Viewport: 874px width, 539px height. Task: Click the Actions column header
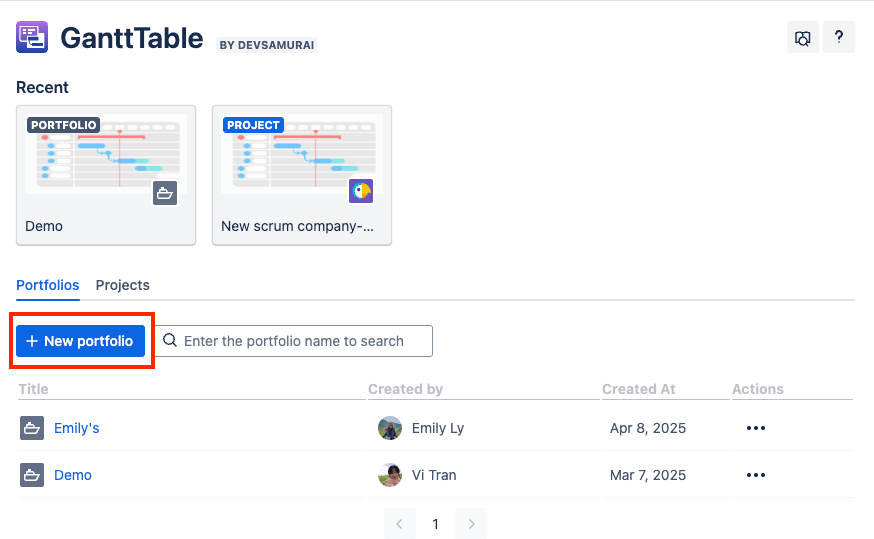pos(758,389)
